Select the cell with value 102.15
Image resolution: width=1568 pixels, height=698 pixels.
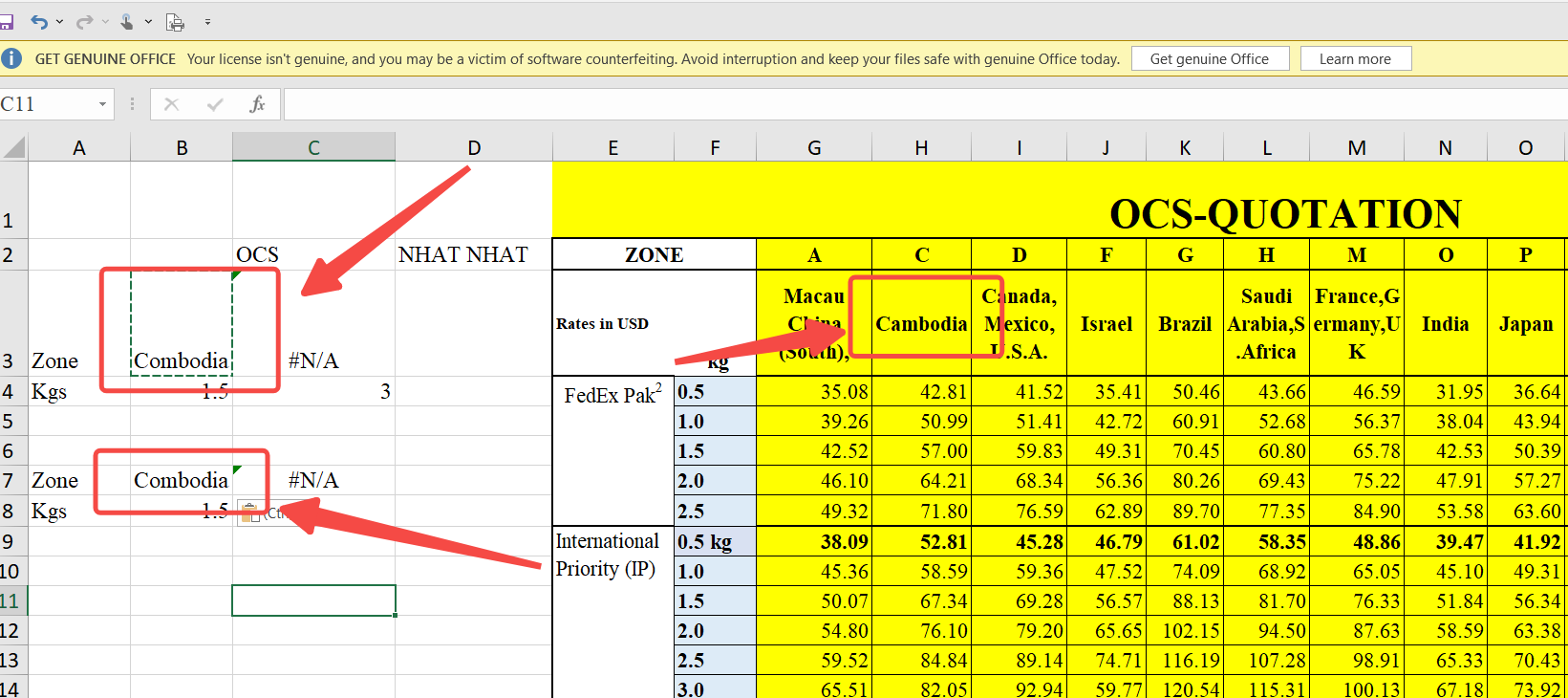click(1185, 630)
